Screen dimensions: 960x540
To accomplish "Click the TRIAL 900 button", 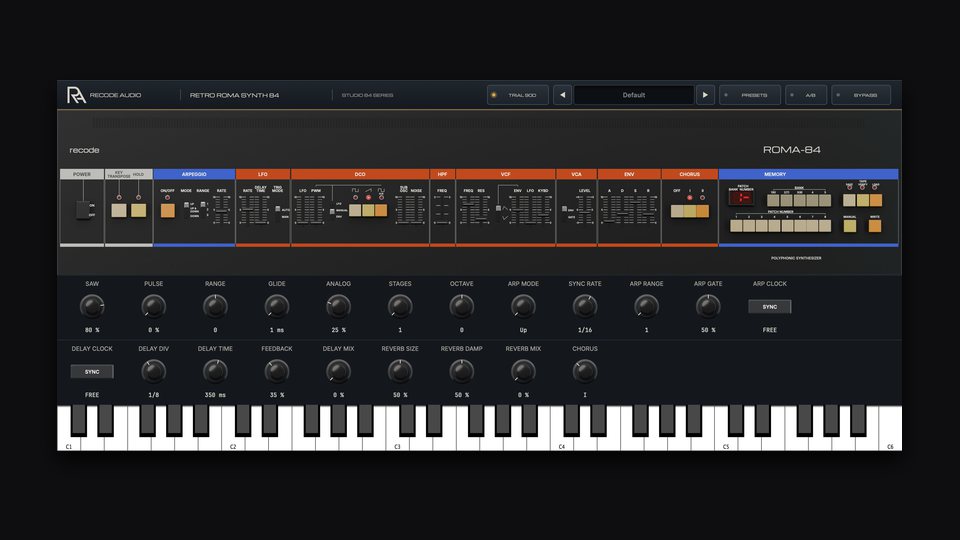I will point(517,95).
